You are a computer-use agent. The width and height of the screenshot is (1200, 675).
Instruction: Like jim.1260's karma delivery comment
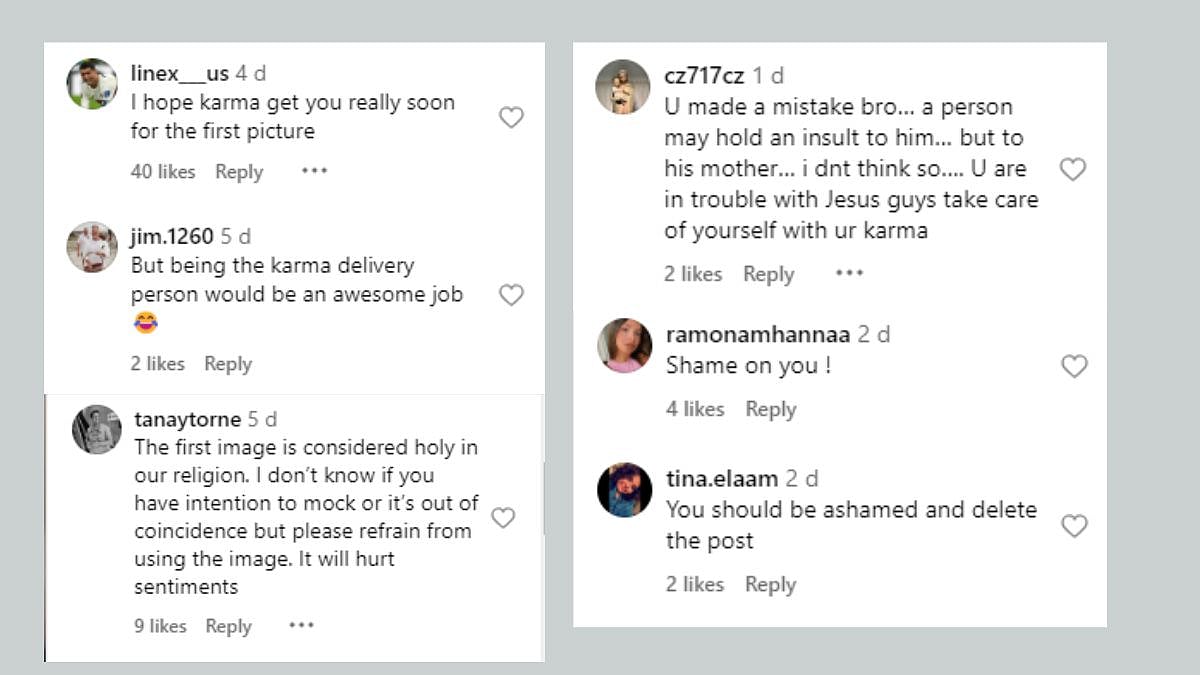tap(511, 295)
